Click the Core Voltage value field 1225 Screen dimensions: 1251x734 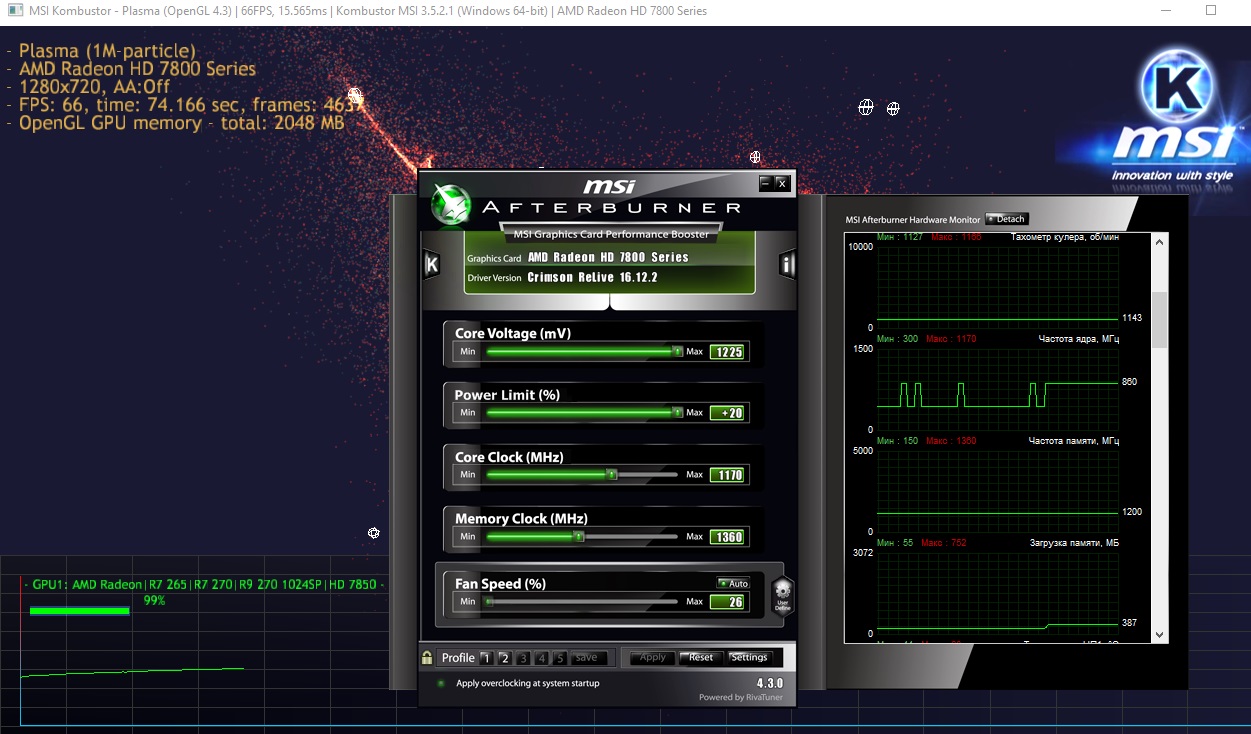pos(727,352)
